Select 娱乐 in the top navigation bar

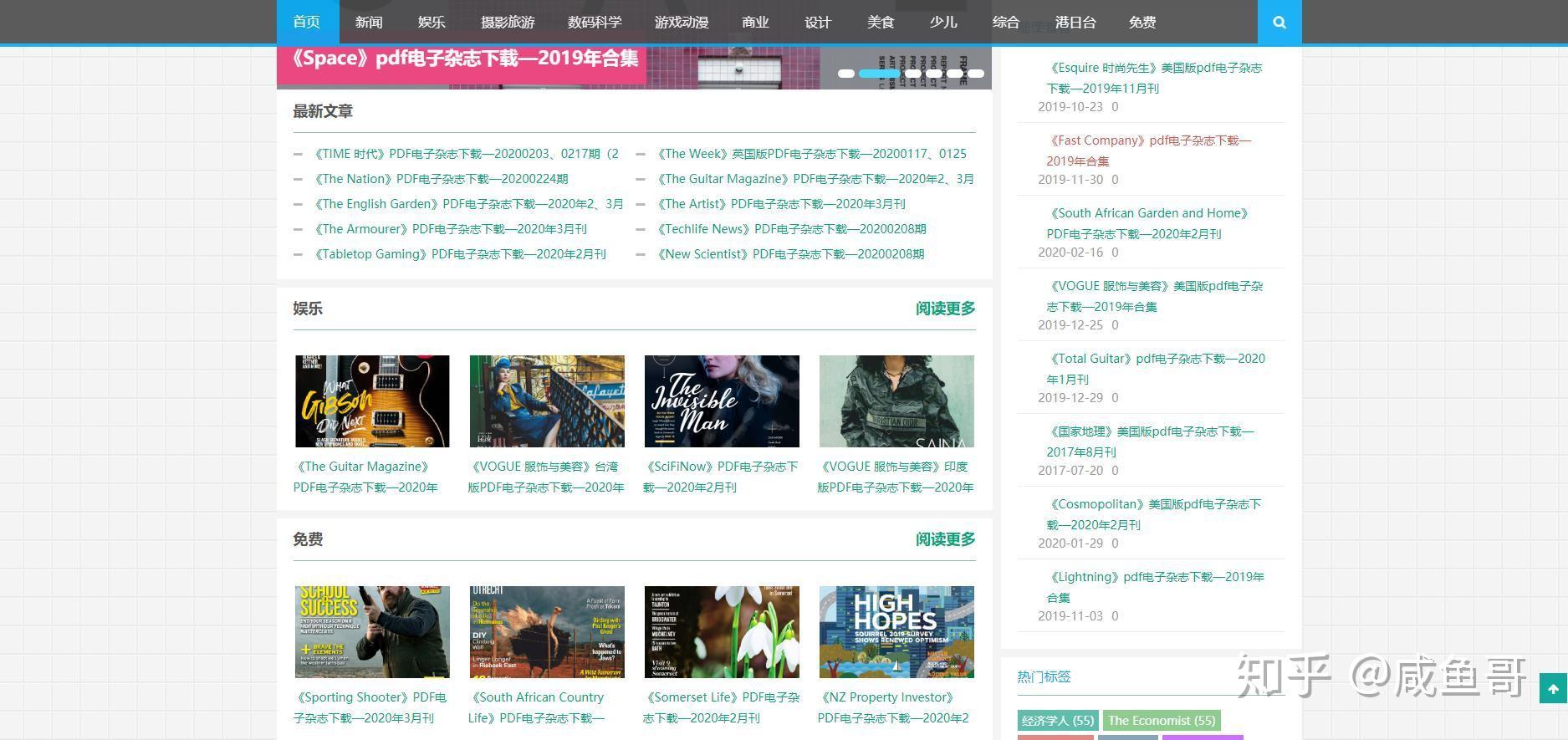[432, 23]
